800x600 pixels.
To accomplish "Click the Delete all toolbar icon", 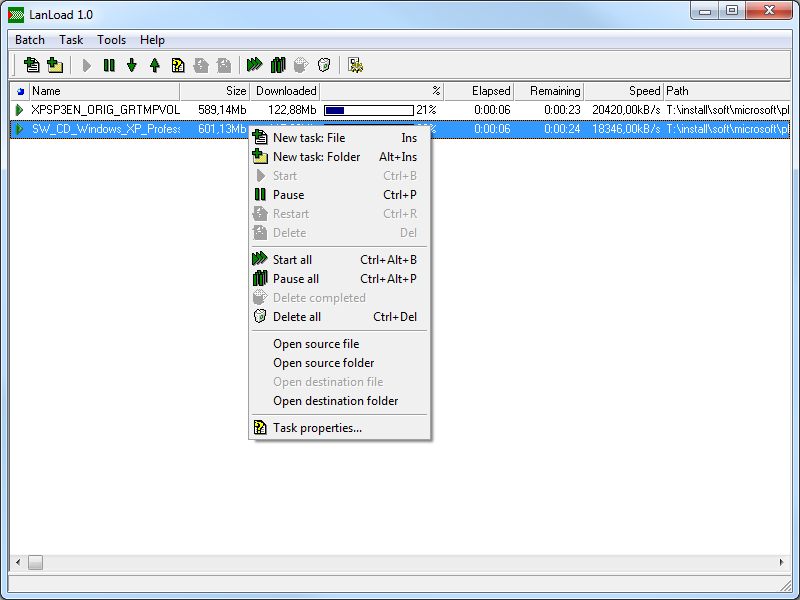I will tap(324, 65).
